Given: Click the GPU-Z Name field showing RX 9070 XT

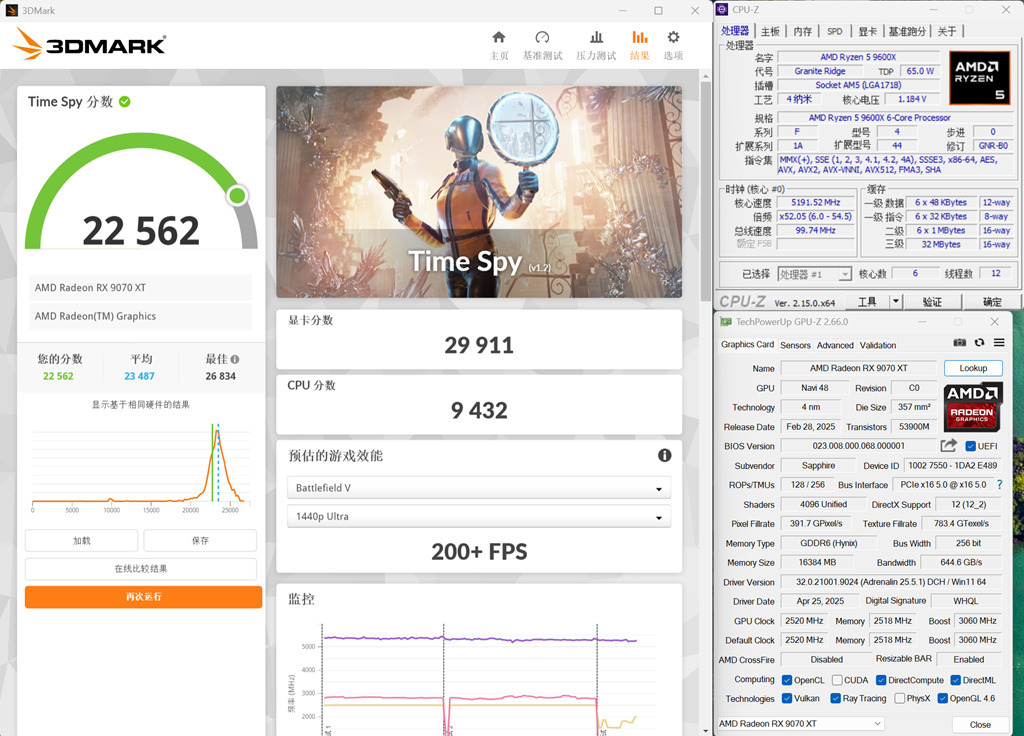Looking at the screenshot, I should click(x=858, y=368).
